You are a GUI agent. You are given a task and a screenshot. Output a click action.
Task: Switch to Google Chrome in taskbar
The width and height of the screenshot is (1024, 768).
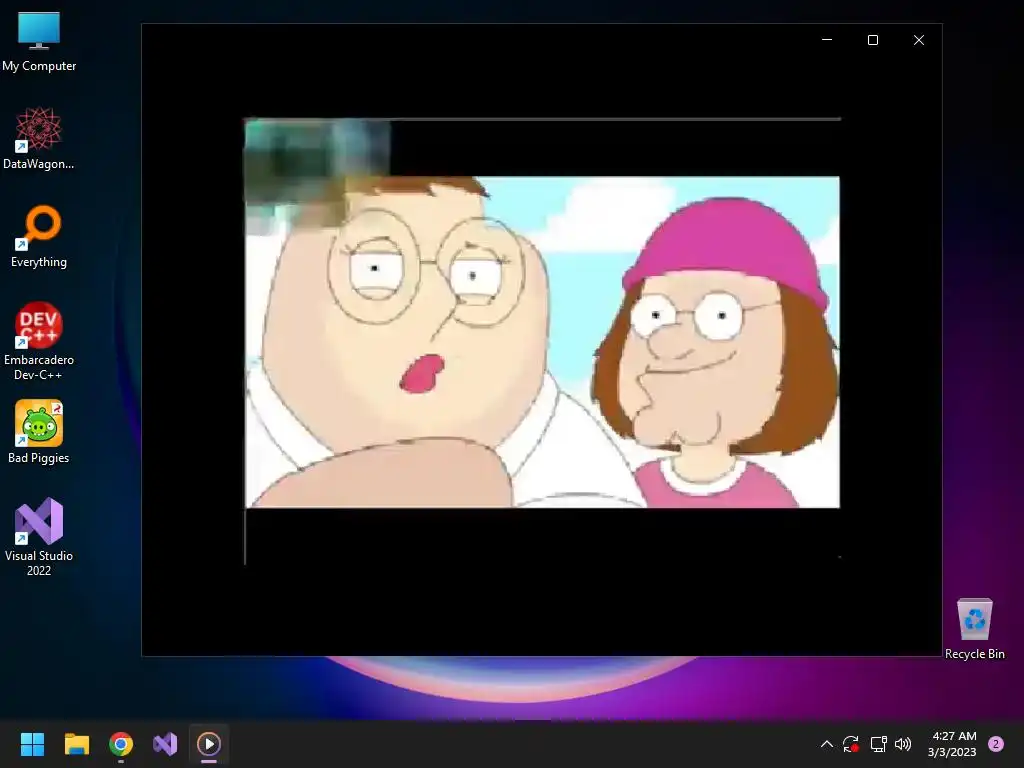121,744
